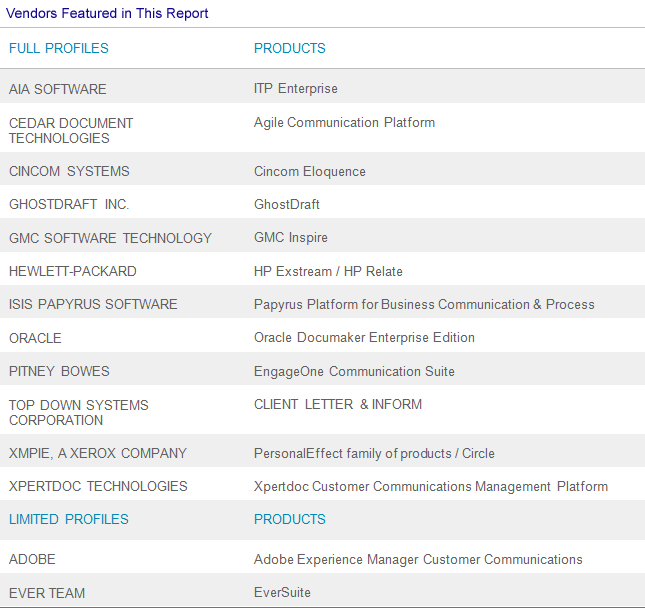Open ISIS PAPYRUS SOFTWARE profile
The width and height of the screenshot is (645, 608).
tap(93, 304)
